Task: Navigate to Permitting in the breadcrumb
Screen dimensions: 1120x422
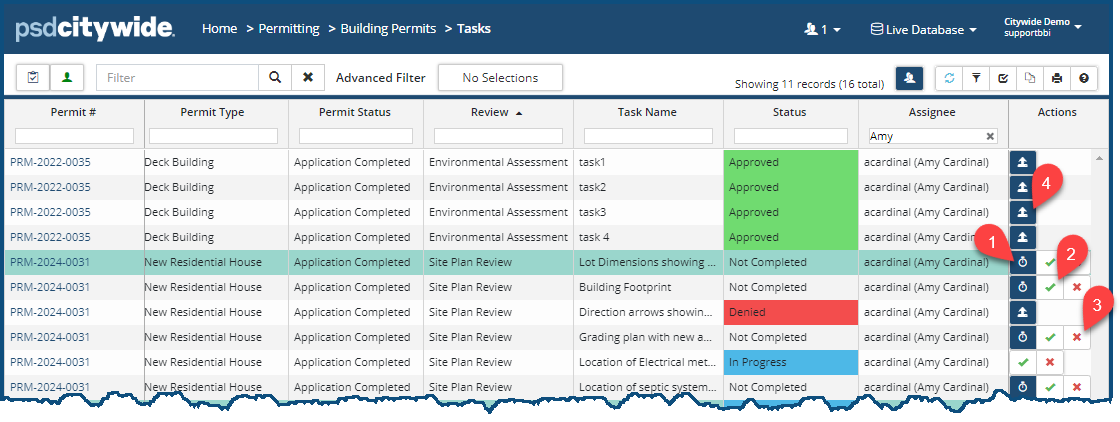Action: point(289,29)
